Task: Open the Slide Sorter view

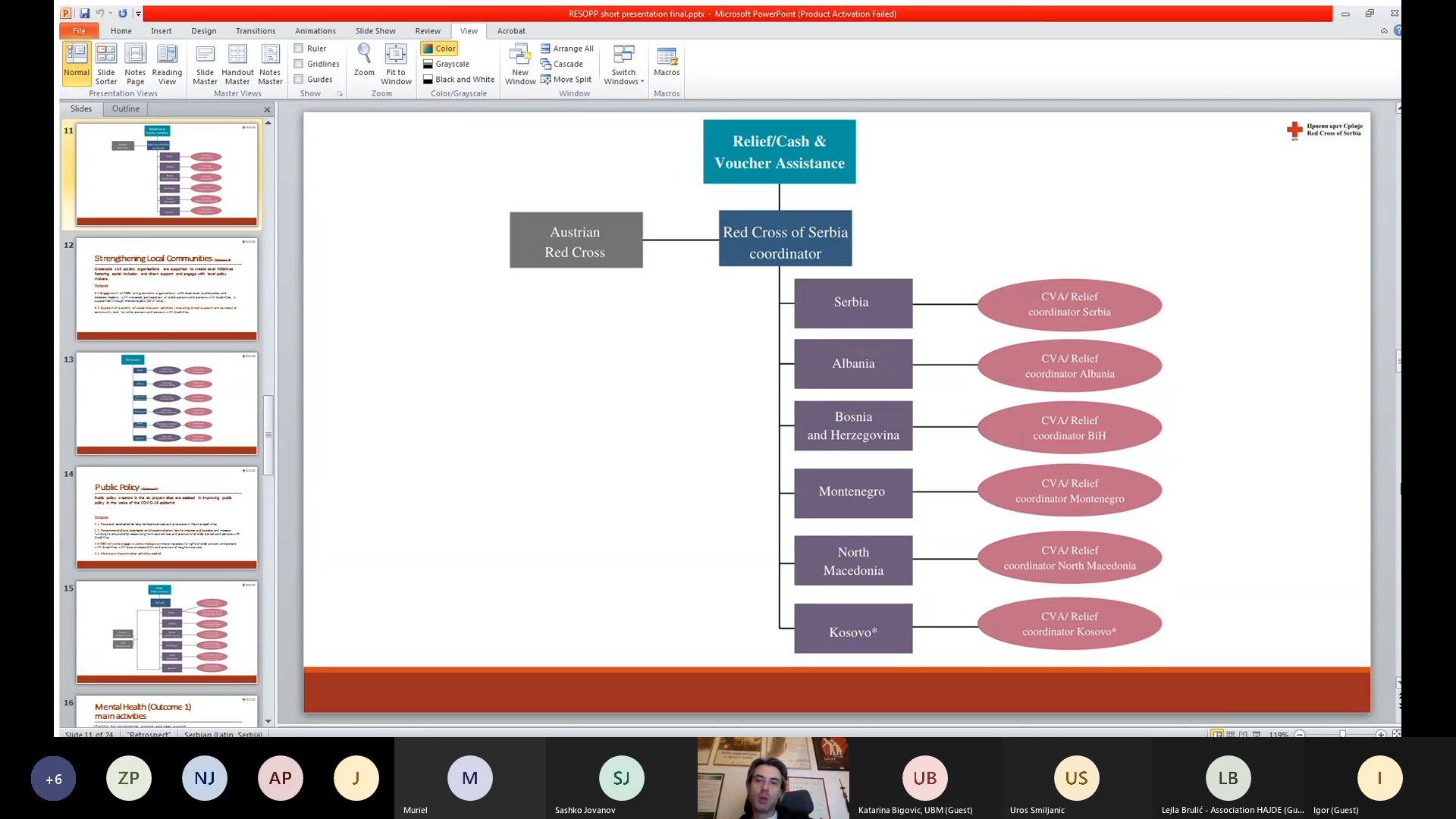Action: click(x=106, y=64)
